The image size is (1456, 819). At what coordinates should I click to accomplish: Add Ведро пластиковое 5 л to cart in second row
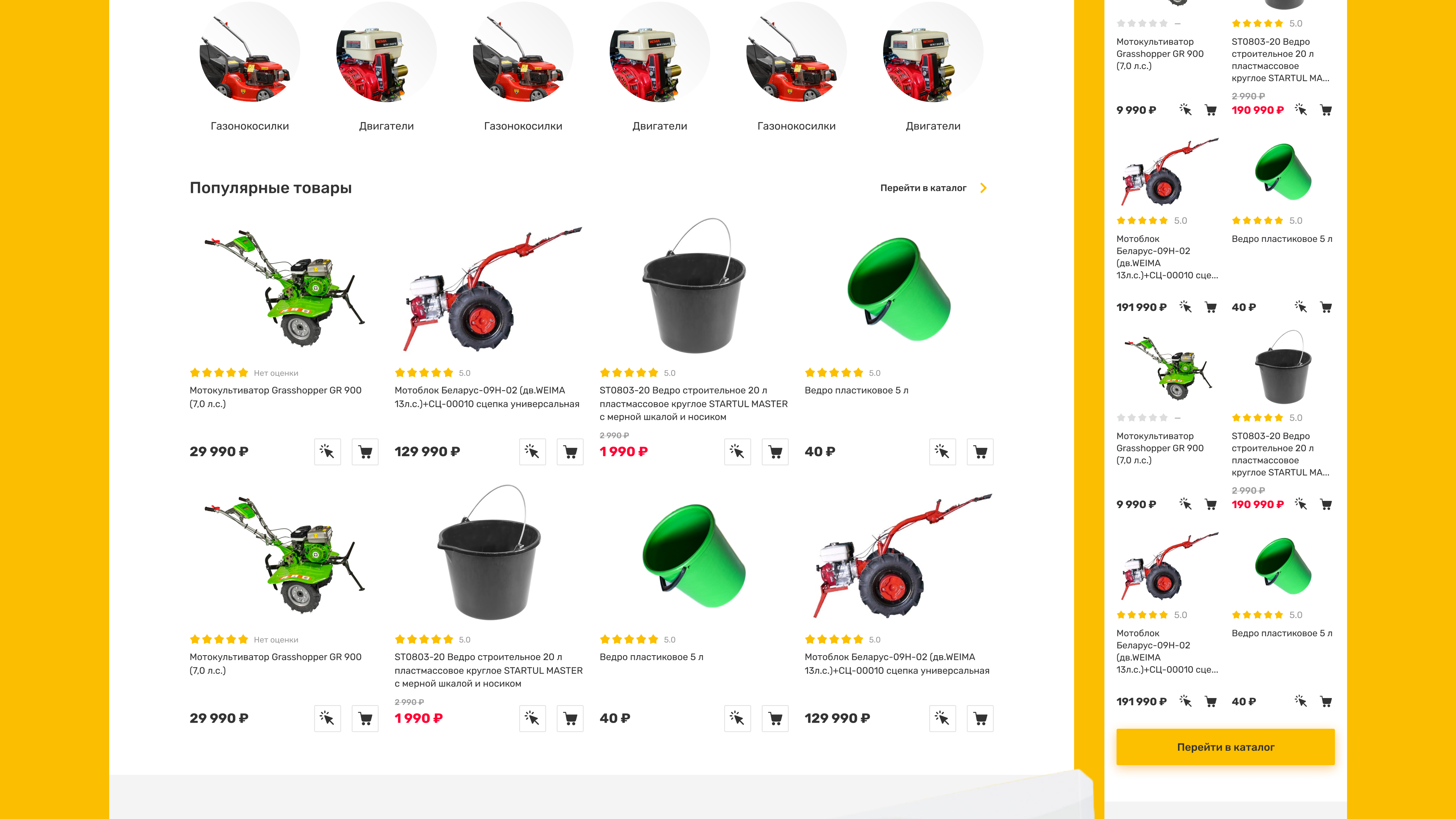pyautogui.click(x=775, y=719)
